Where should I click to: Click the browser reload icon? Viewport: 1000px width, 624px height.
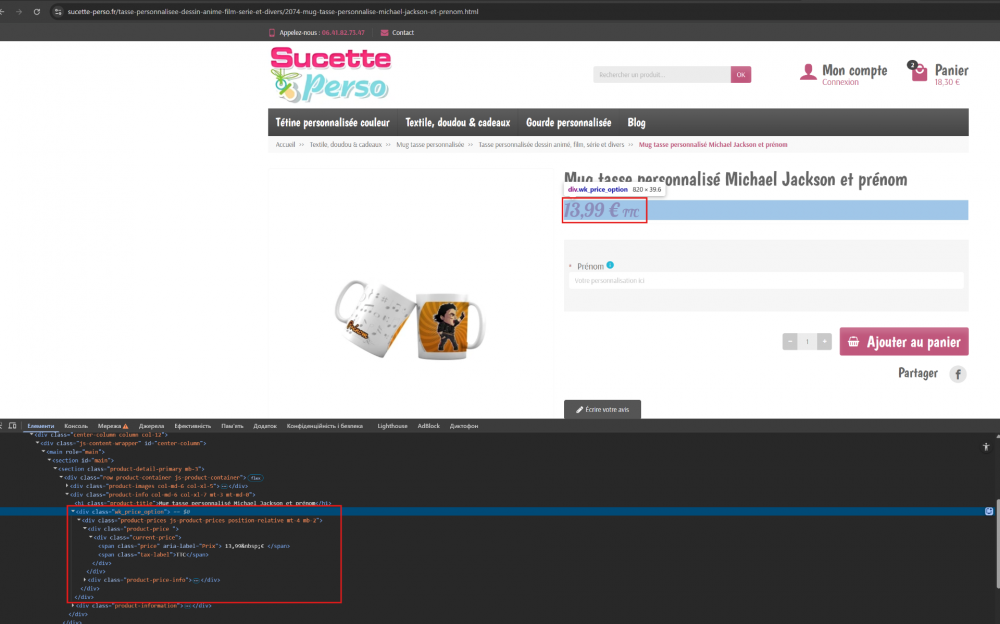pyautogui.click(x=37, y=11)
